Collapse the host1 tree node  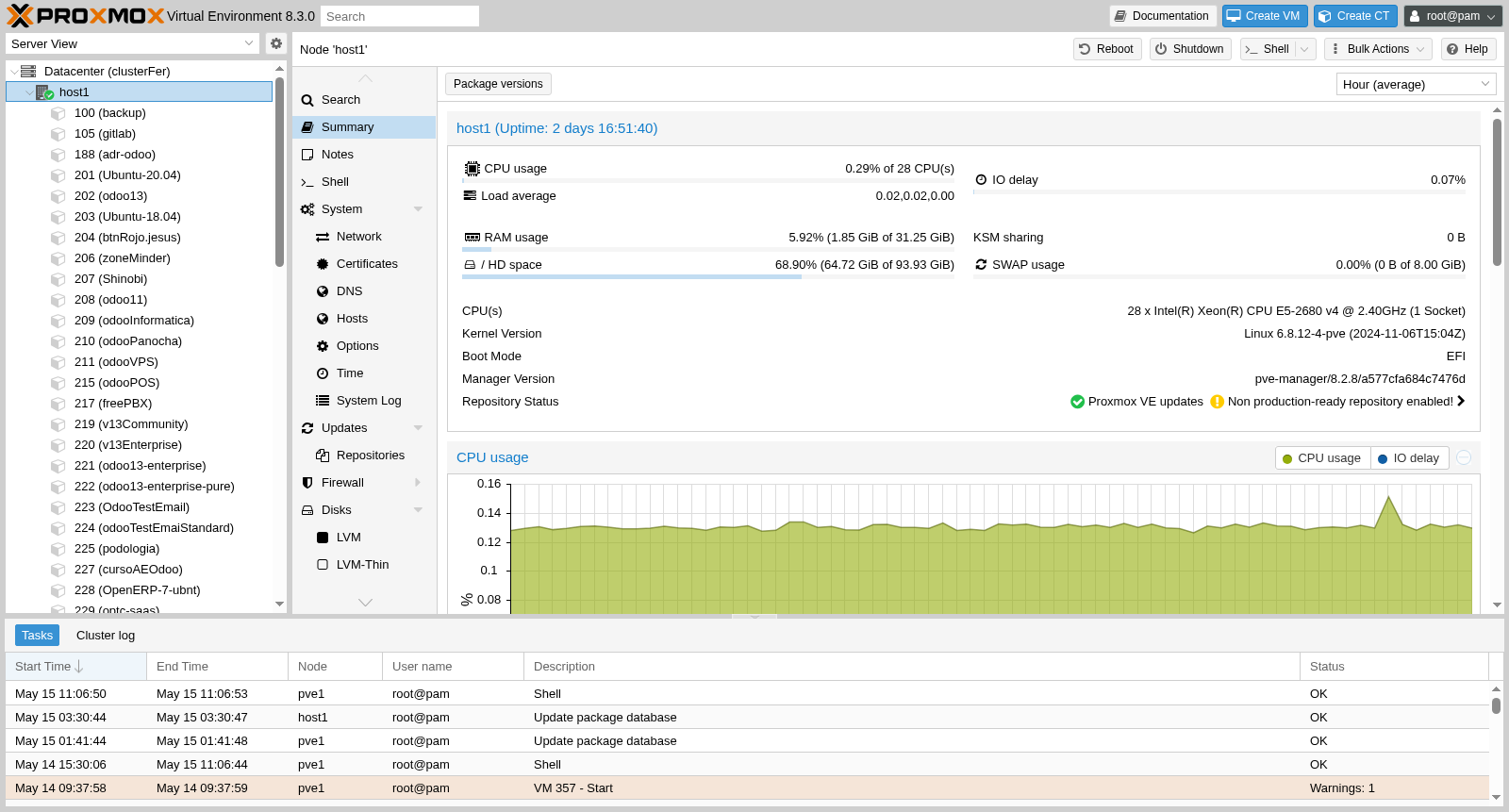tap(29, 92)
